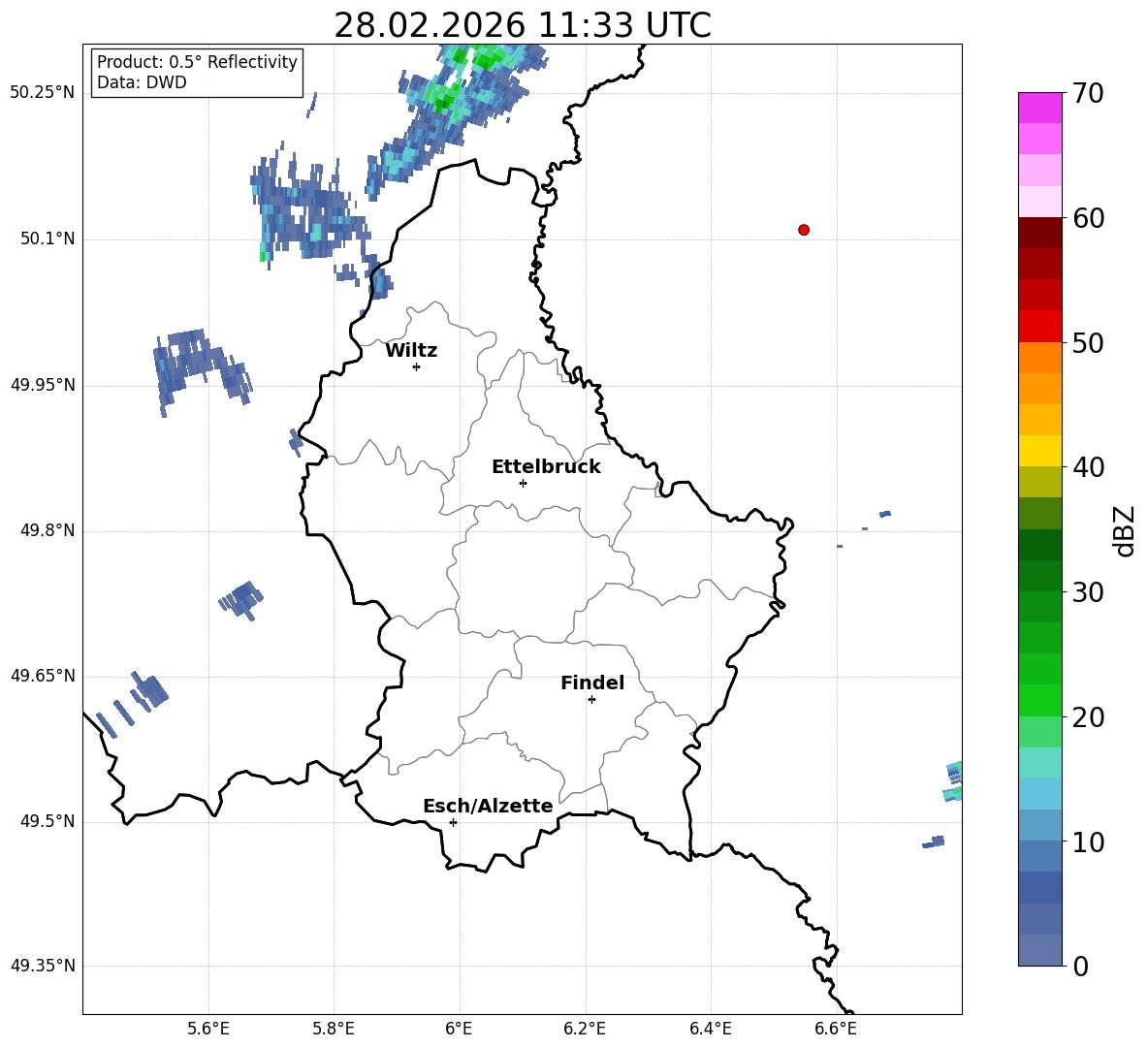
Task: Click the turquoise colorbar swatch below 20
Action: click(1040, 763)
